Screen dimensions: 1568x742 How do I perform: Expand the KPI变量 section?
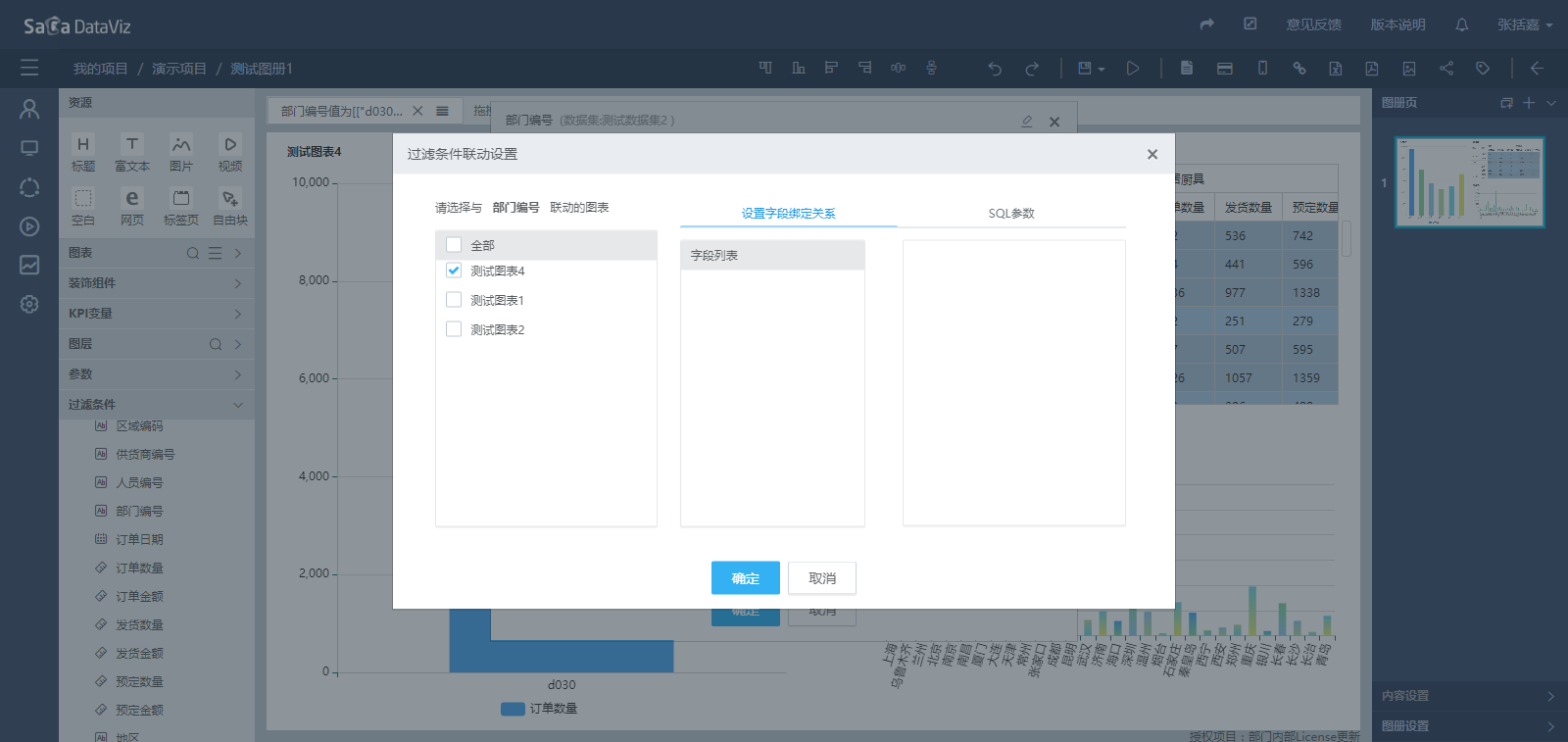click(157, 314)
